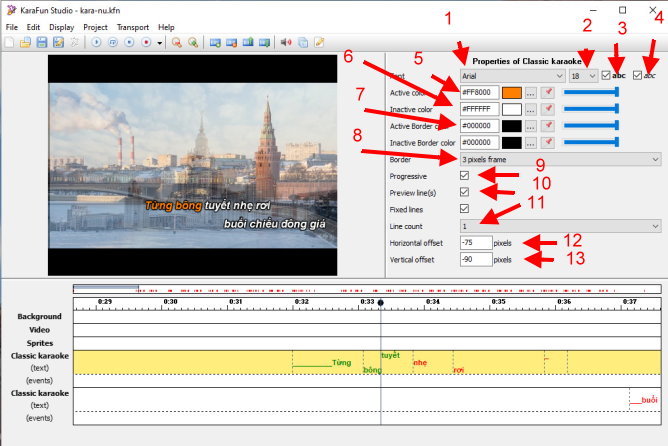
Task: Click the ellipsis button beside Inactive color
Action: click(x=531, y=109)
